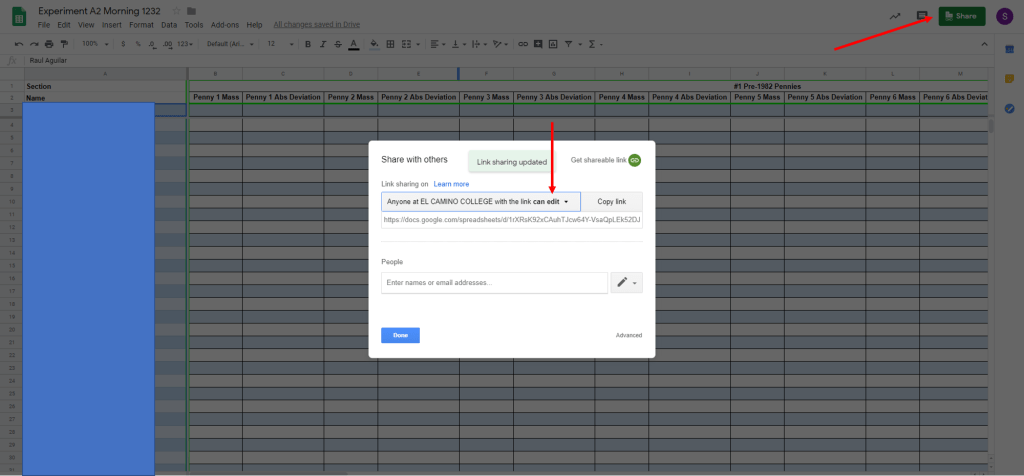Click the print icon in toolbar

pos(49,44)
